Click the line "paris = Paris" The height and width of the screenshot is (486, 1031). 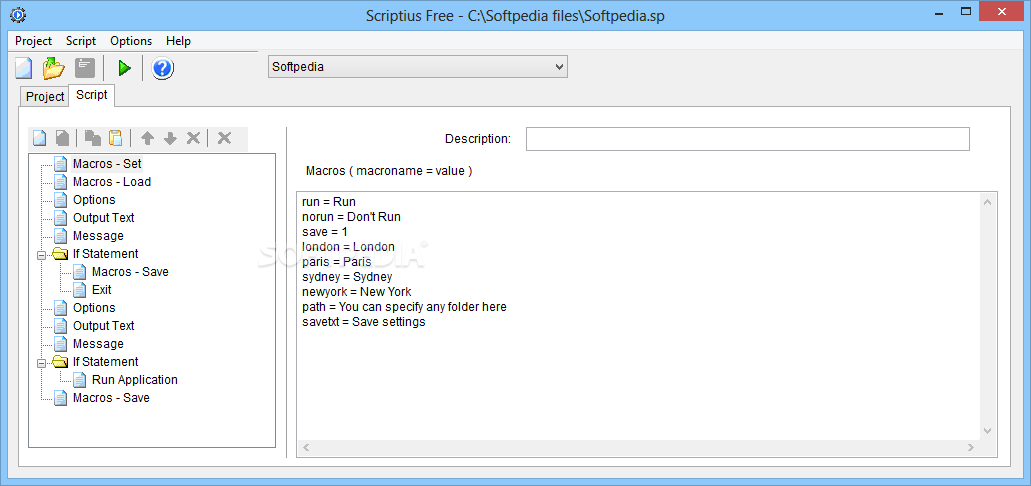[337, 262]
